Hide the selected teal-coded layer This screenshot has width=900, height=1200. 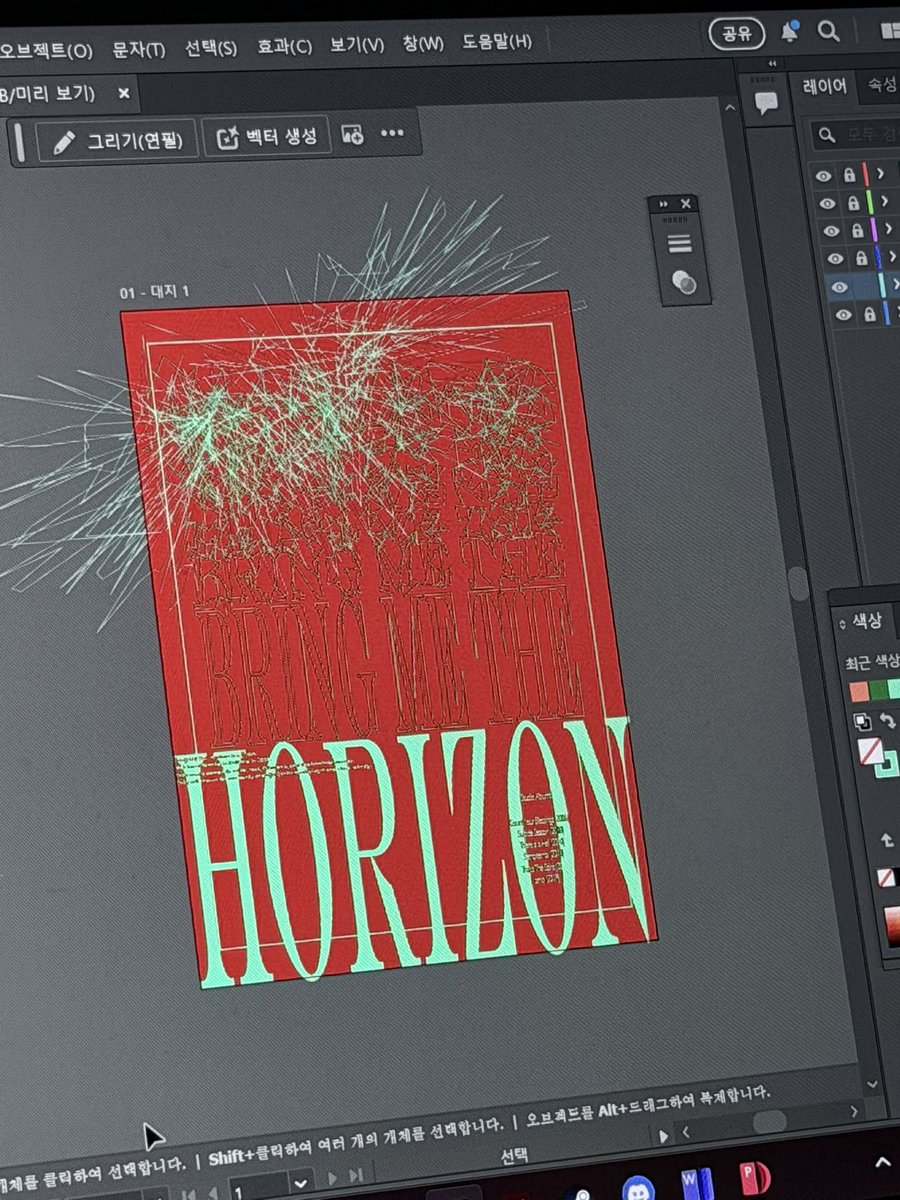[839, 287]
